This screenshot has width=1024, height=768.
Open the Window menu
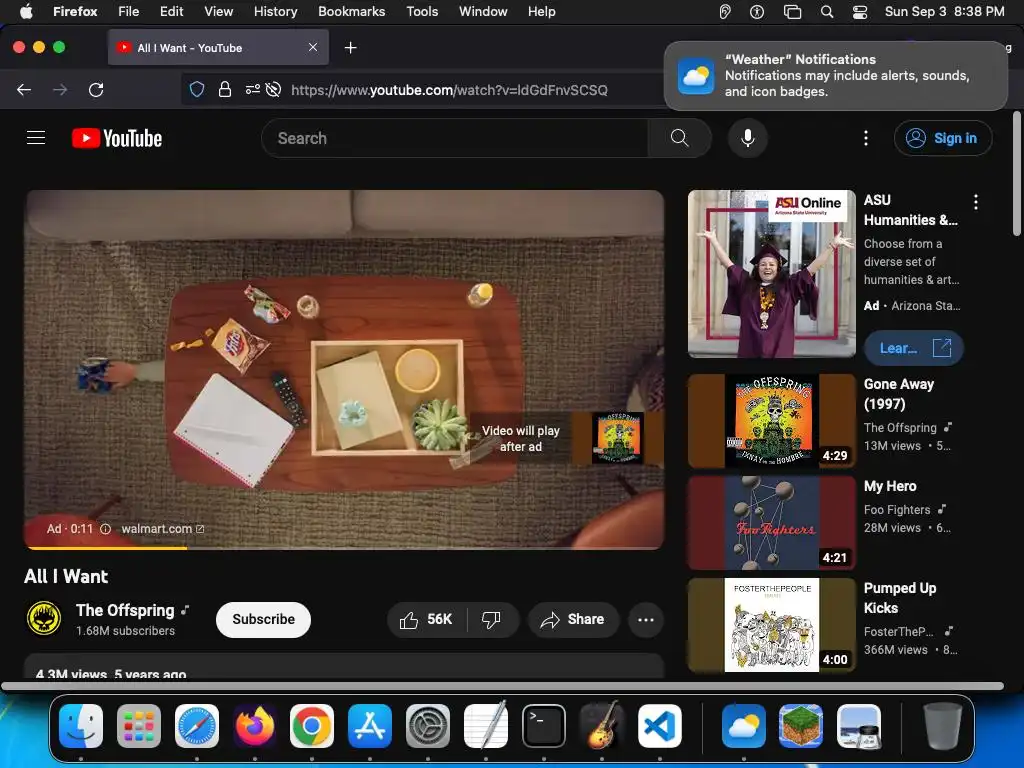483,11
